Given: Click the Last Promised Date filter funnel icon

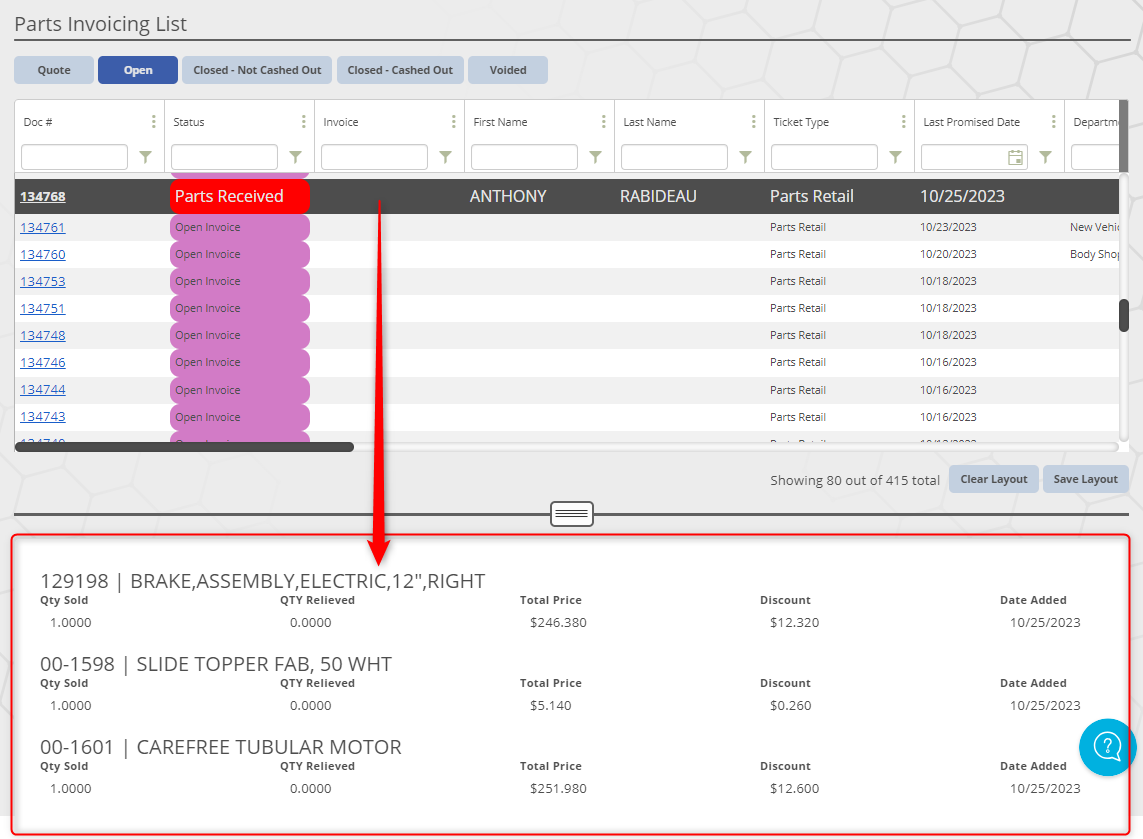Looking at the screenshot, I should [x=1045, y=157].
